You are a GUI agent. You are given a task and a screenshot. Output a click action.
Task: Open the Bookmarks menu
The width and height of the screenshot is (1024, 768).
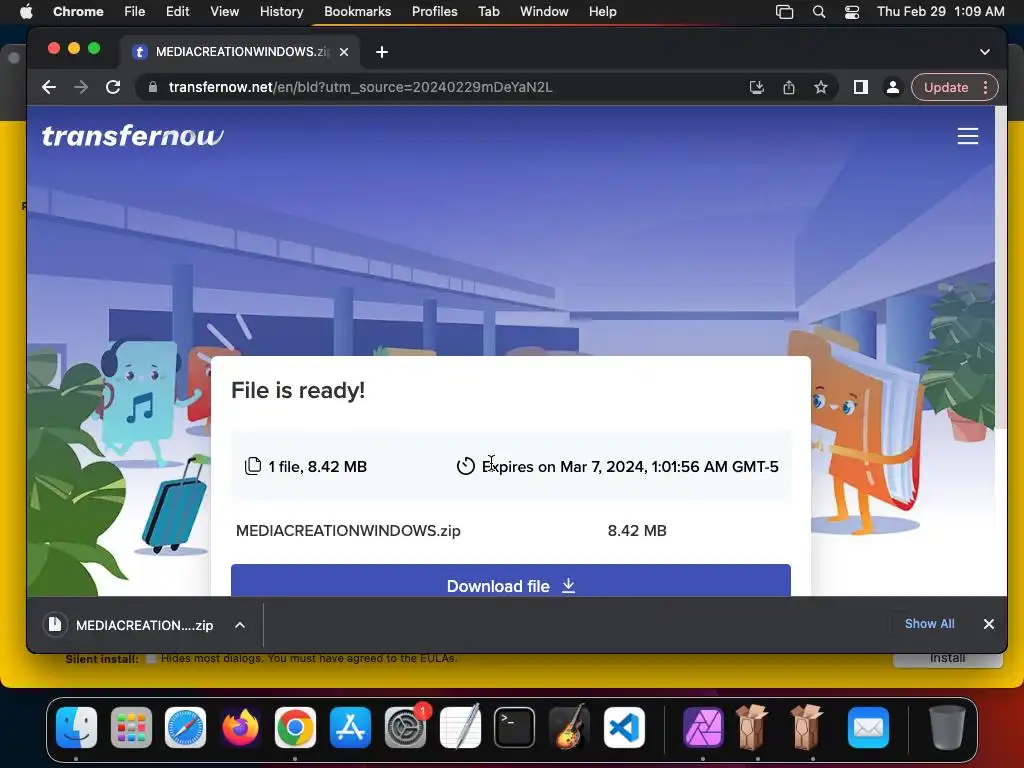point(357,11)
